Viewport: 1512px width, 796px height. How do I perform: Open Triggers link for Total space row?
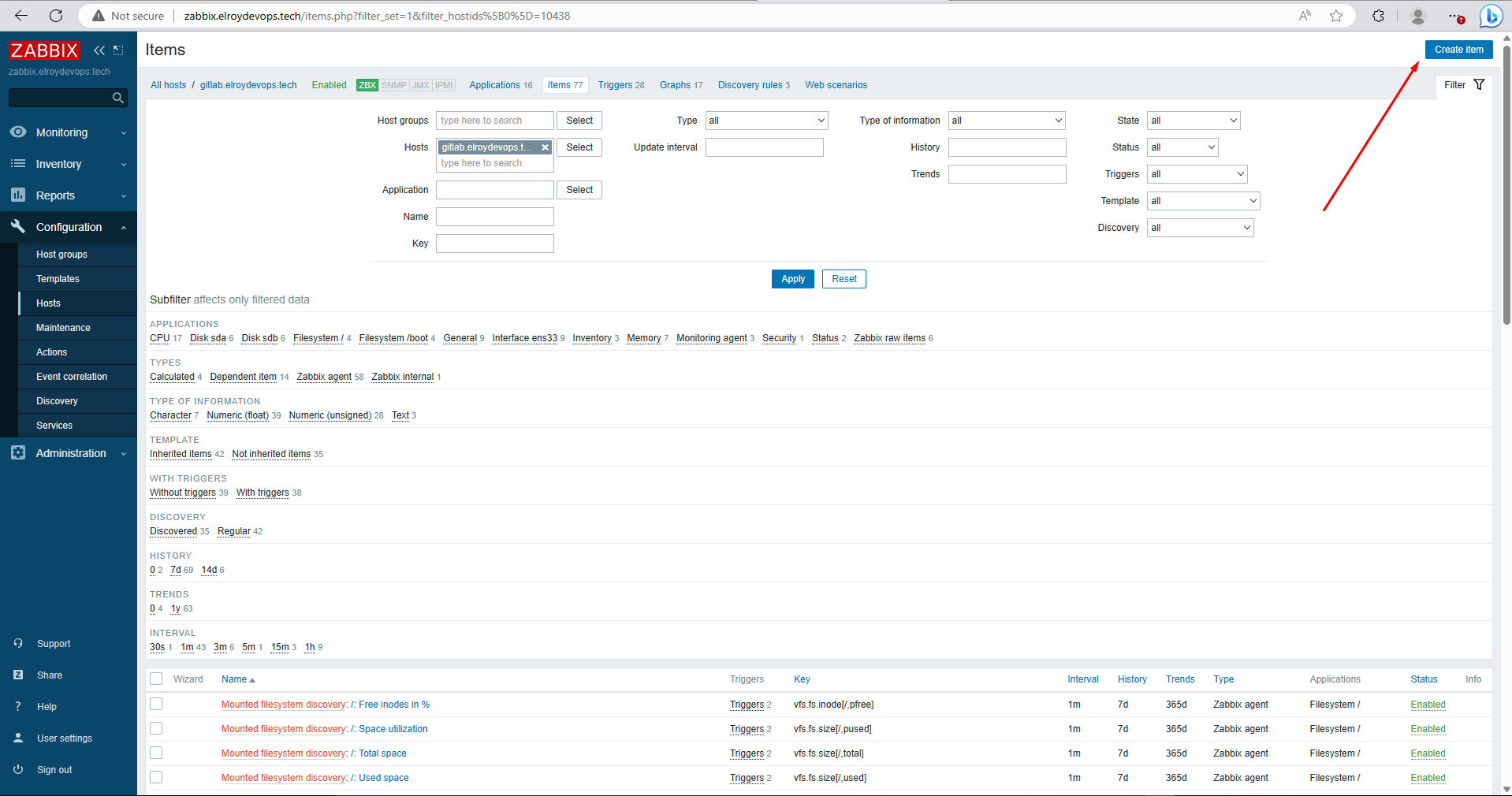pos(747,753)
